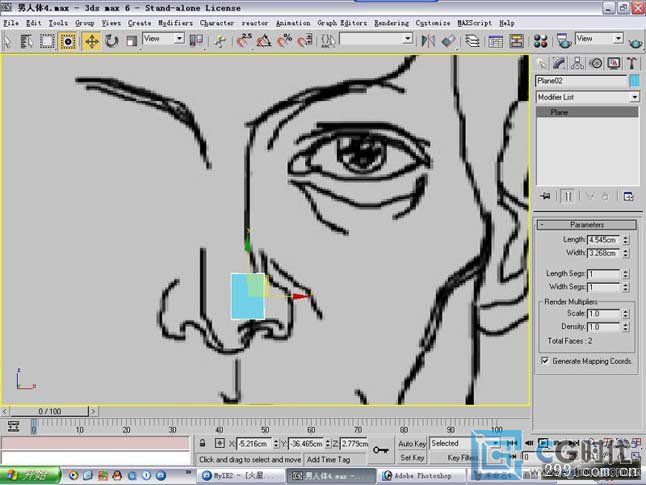Click the cyan object color swatch
Viewport: 646px width, 485px height.
pos(635,81)
